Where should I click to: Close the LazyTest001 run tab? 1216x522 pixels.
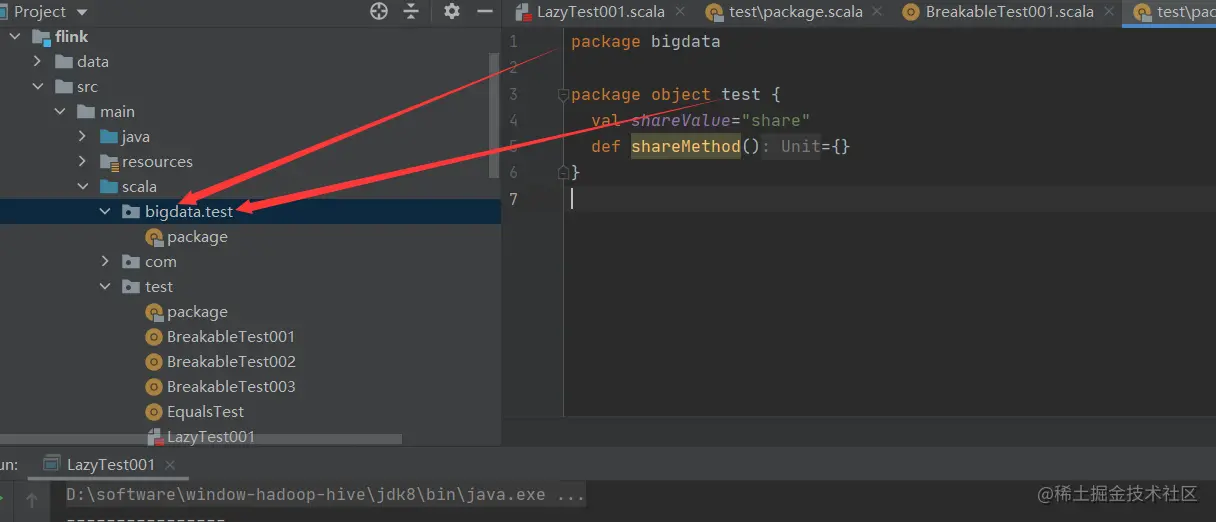pos(170,465)
